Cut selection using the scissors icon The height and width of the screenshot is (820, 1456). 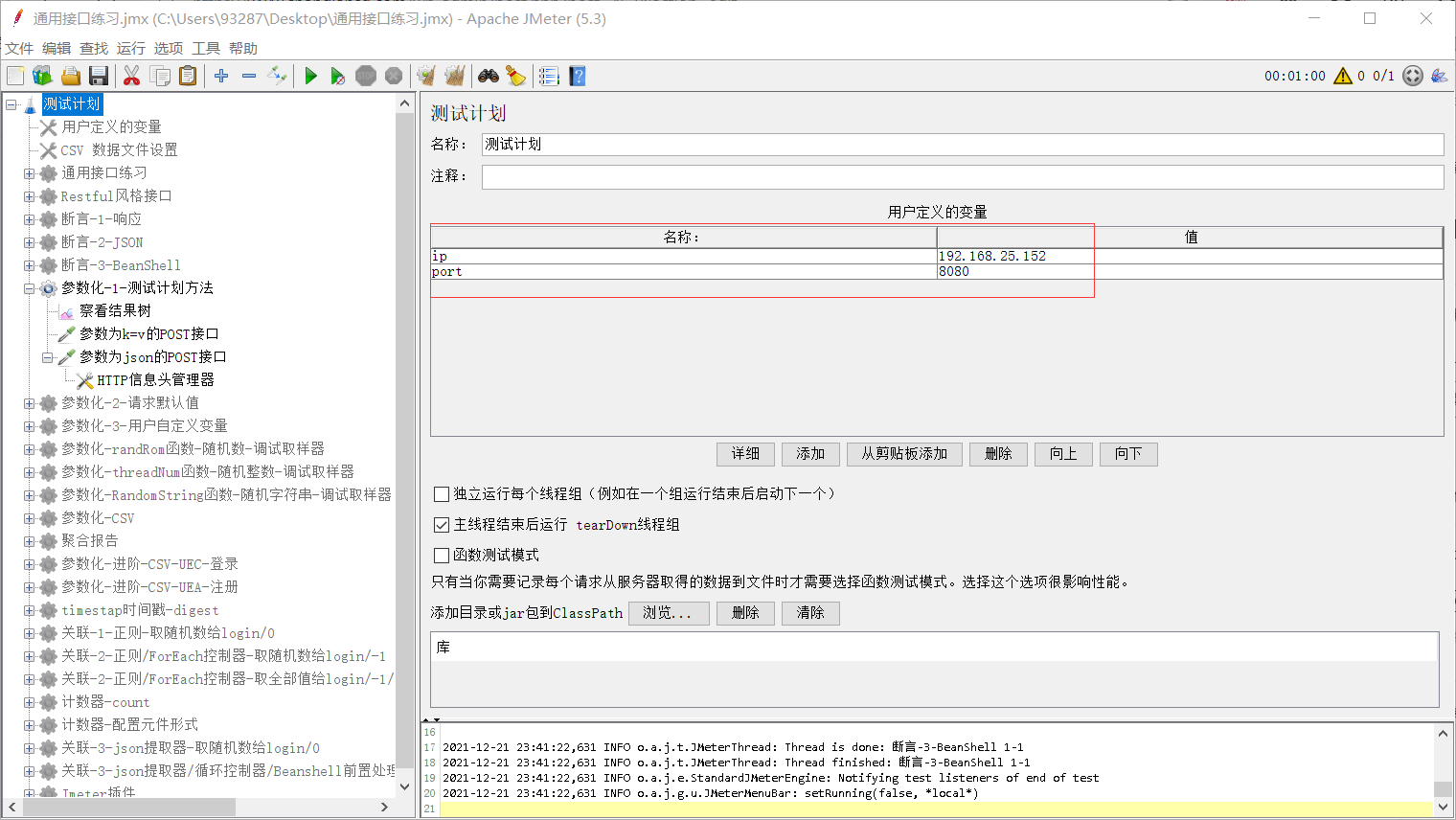coord(132,76)
